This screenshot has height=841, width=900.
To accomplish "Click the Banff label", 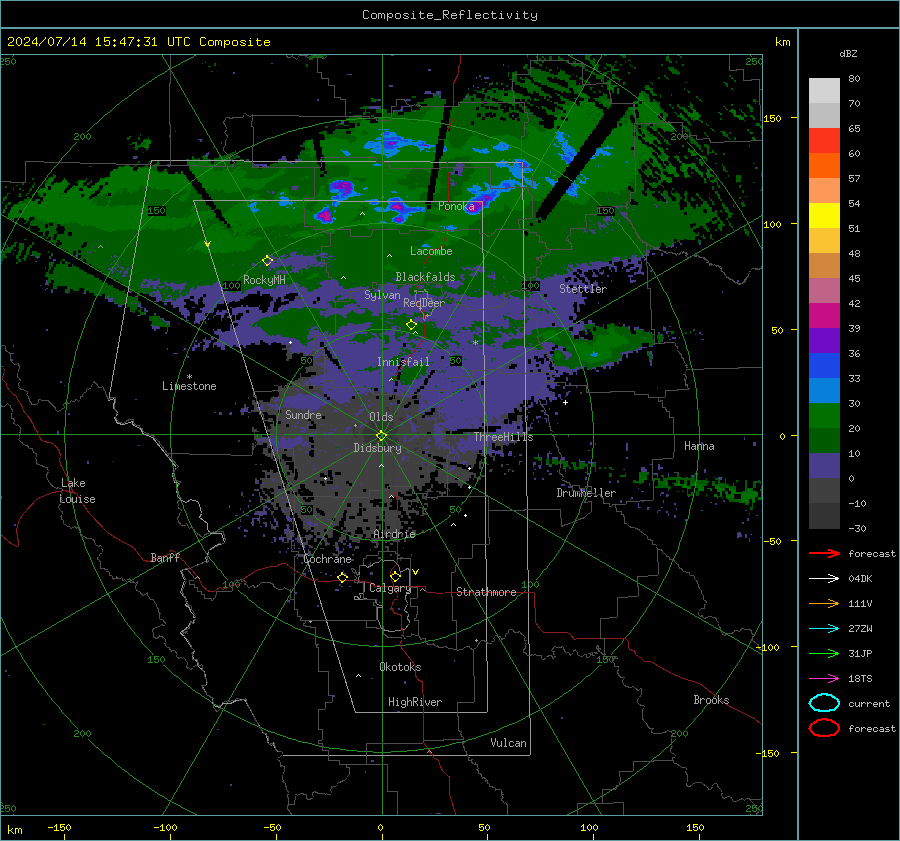I will pos(165,557).
